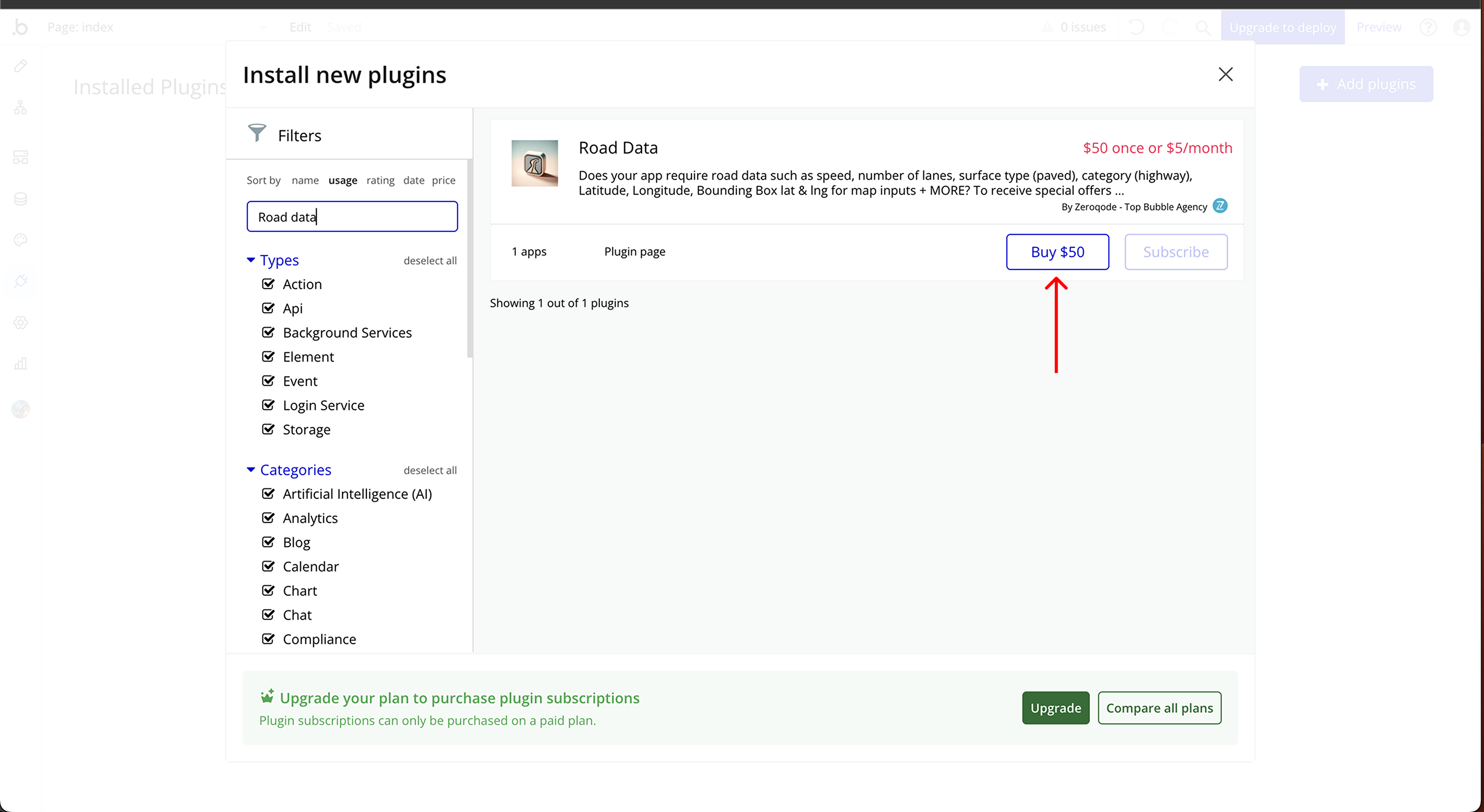Viewport: 1484px width, 812px height.
Task: Open the Settings gear icon in sidebar
Action: [21, 323]
